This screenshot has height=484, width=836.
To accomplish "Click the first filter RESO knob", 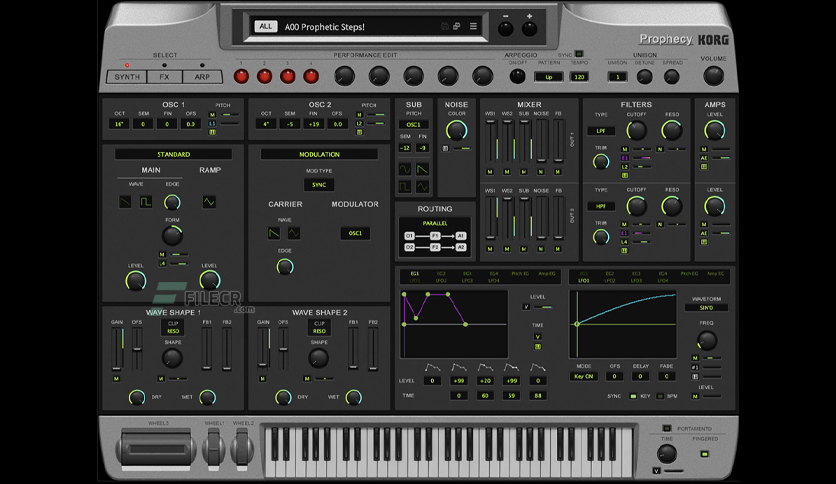I will (x=672, y=130).
